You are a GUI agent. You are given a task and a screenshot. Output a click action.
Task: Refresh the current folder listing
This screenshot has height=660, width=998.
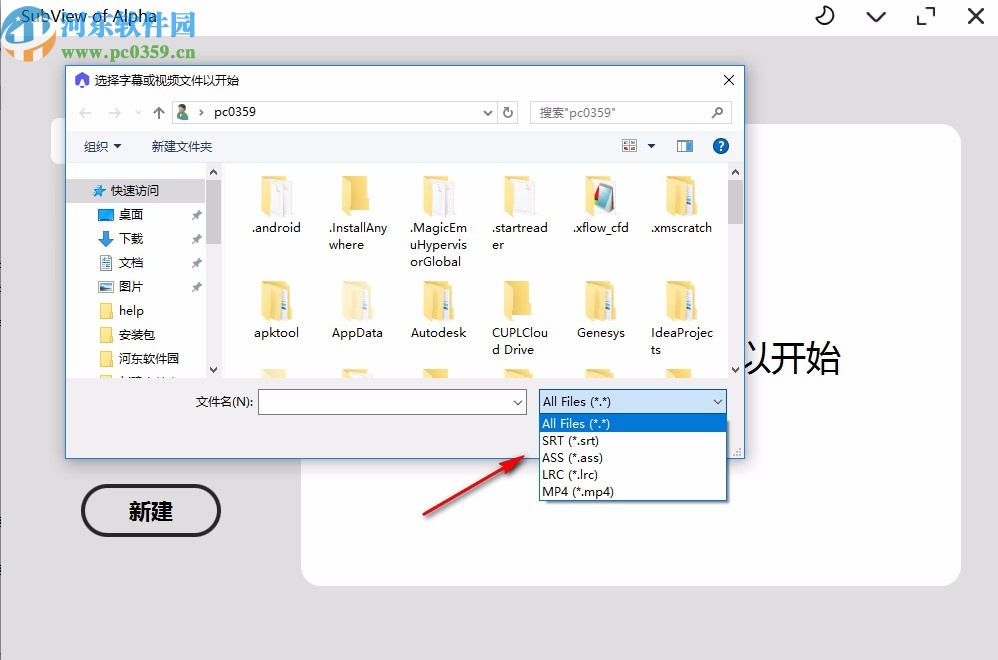pos(508,113)
